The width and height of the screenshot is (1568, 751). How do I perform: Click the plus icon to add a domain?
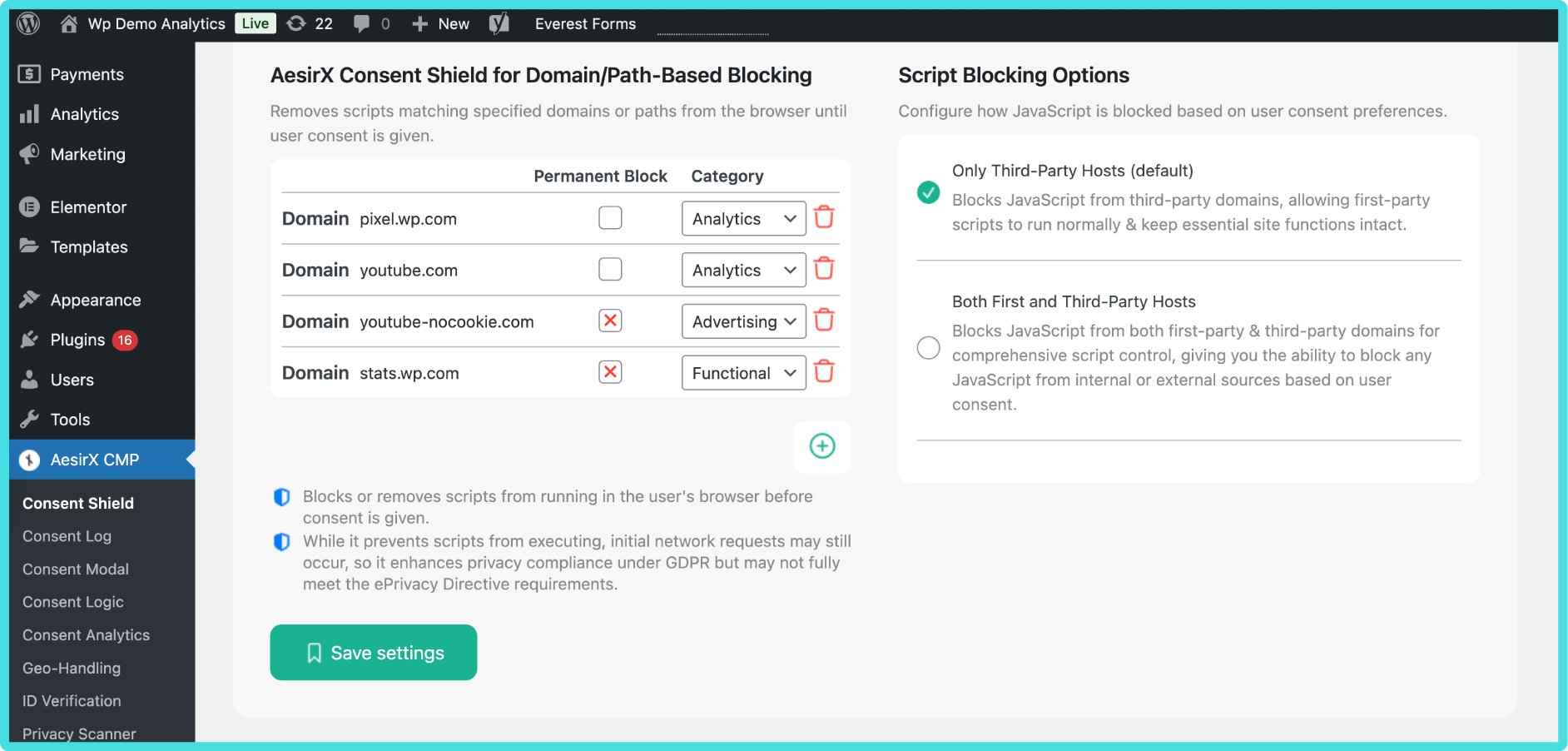coord(821,446)
